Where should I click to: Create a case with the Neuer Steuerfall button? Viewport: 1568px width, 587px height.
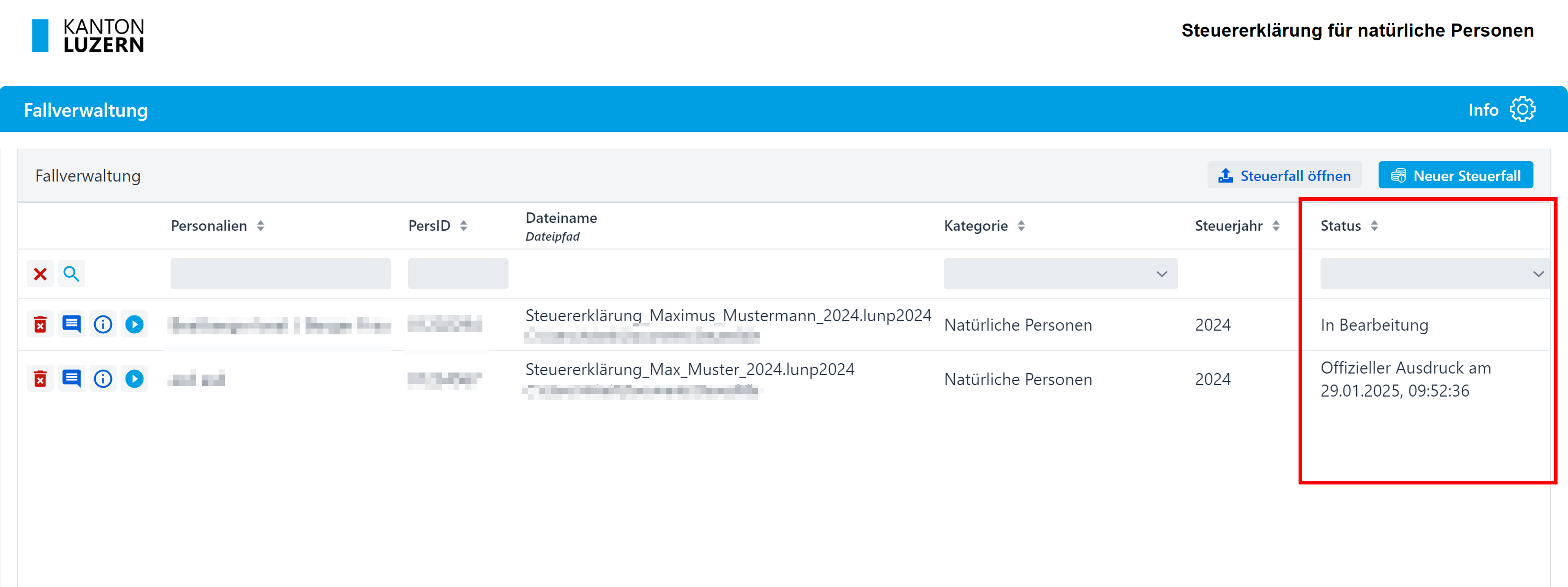pyautogui.click(x=1455, y=175)
